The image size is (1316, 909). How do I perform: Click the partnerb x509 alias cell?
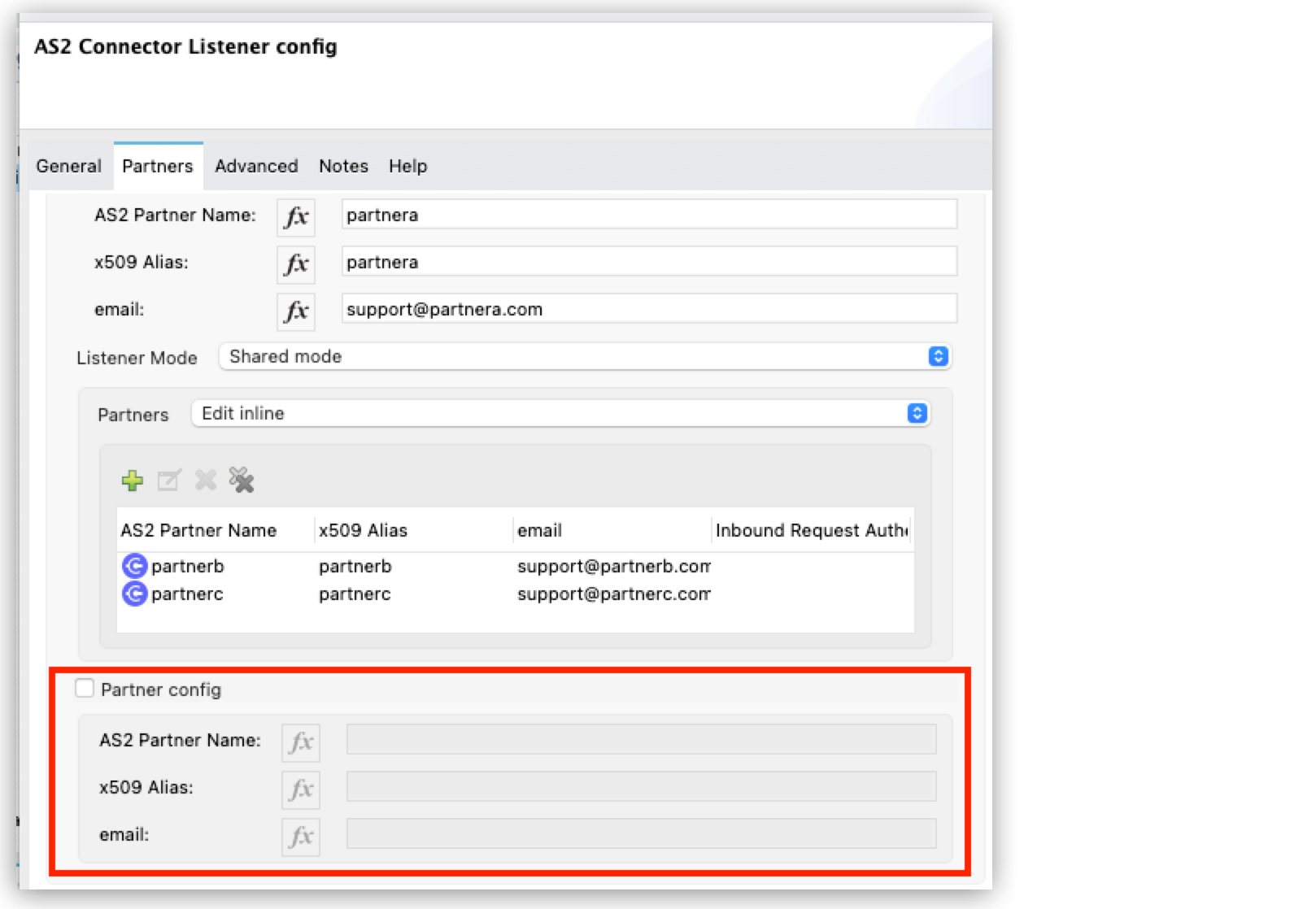pyautogui.click(x=355, y=566)
